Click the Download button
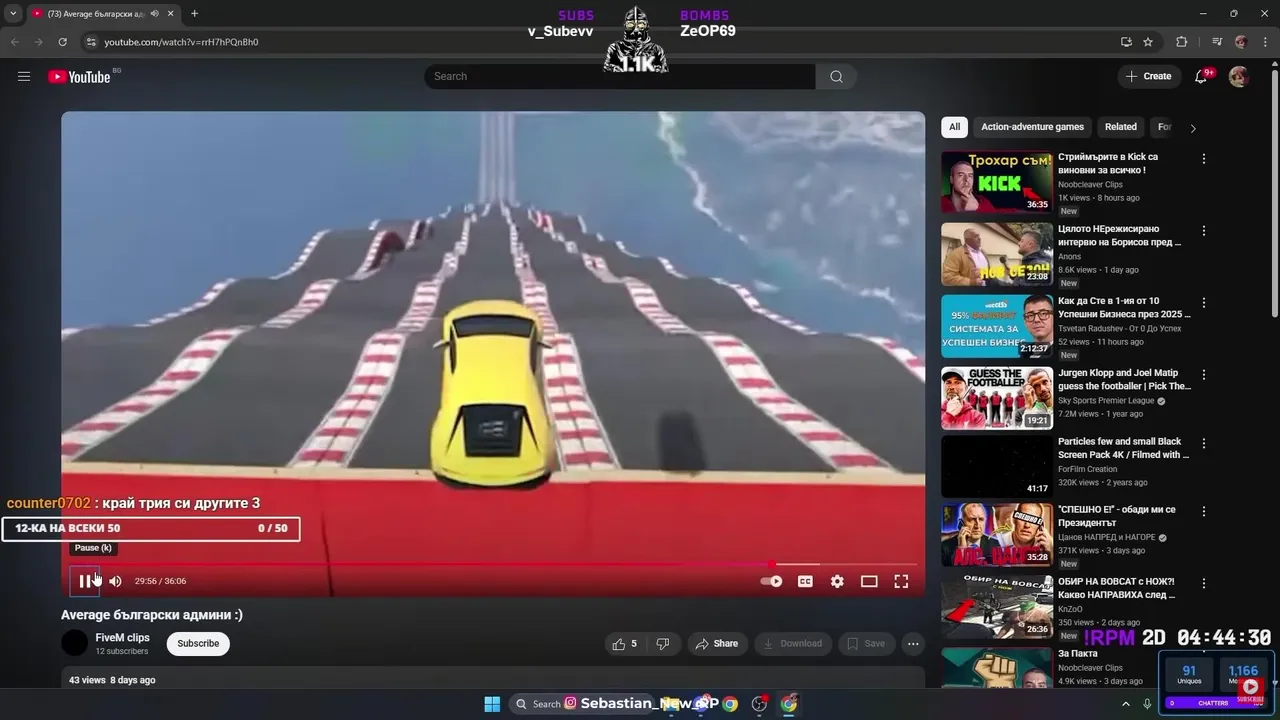1280x720 pixels. 791,644
